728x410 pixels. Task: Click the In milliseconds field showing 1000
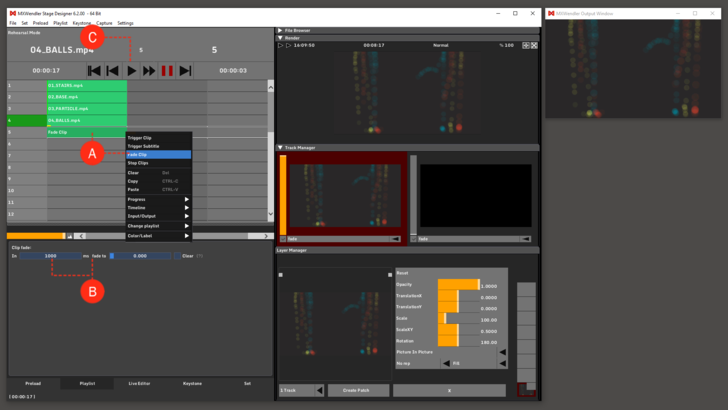50,256
